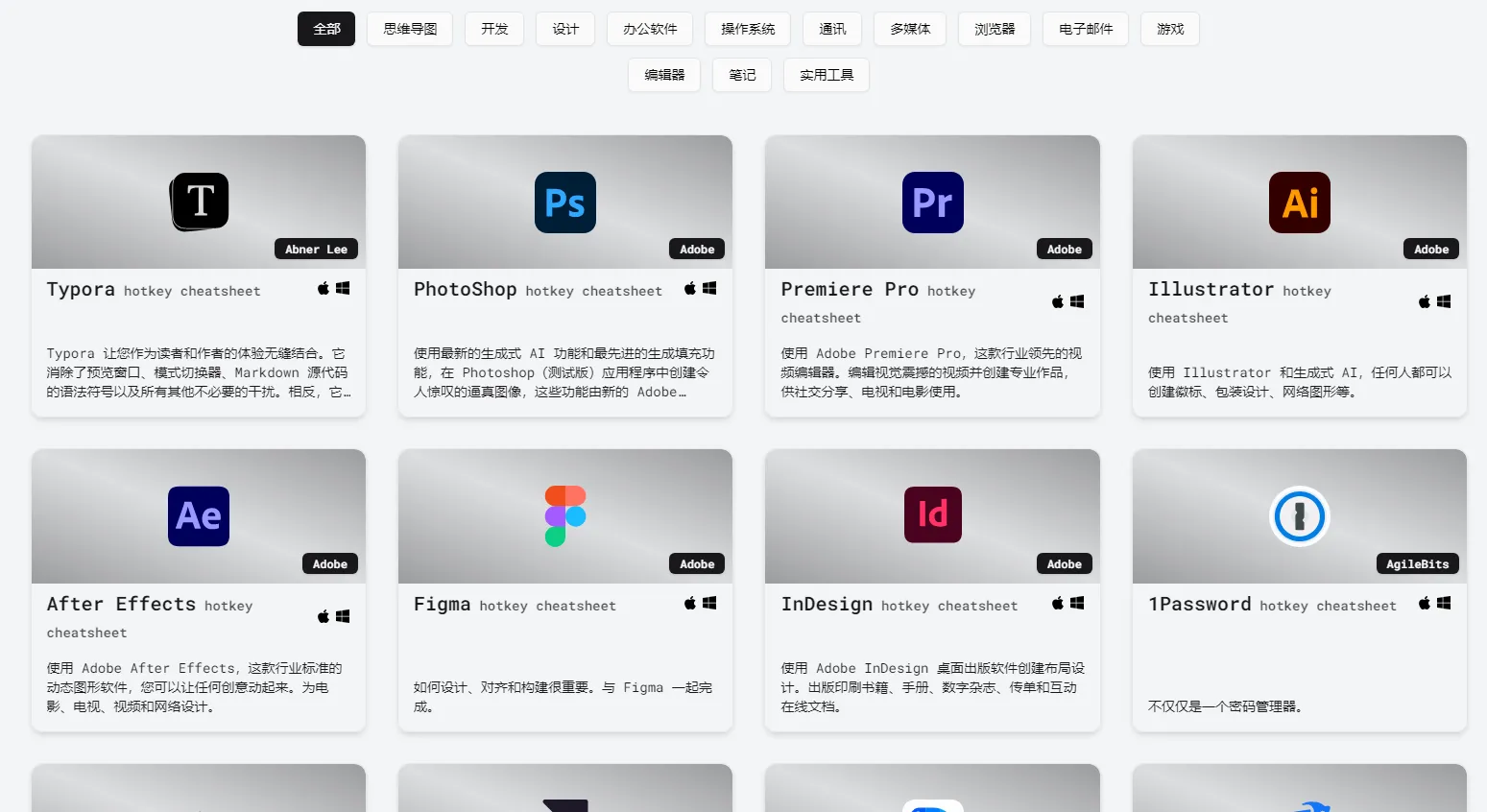Open 1Password hotkey cheatsheet title

click(1272, 605)
